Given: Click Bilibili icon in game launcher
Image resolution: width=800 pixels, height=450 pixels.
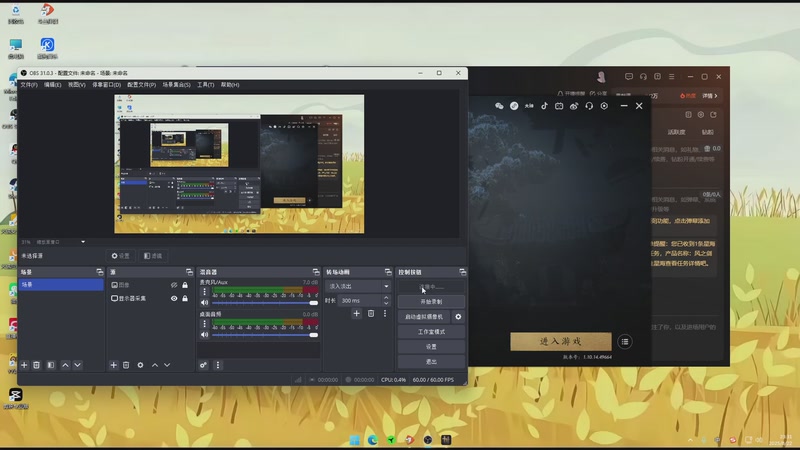Looking at the screenshot, I should pyautogui.click(x=559, y=106).
